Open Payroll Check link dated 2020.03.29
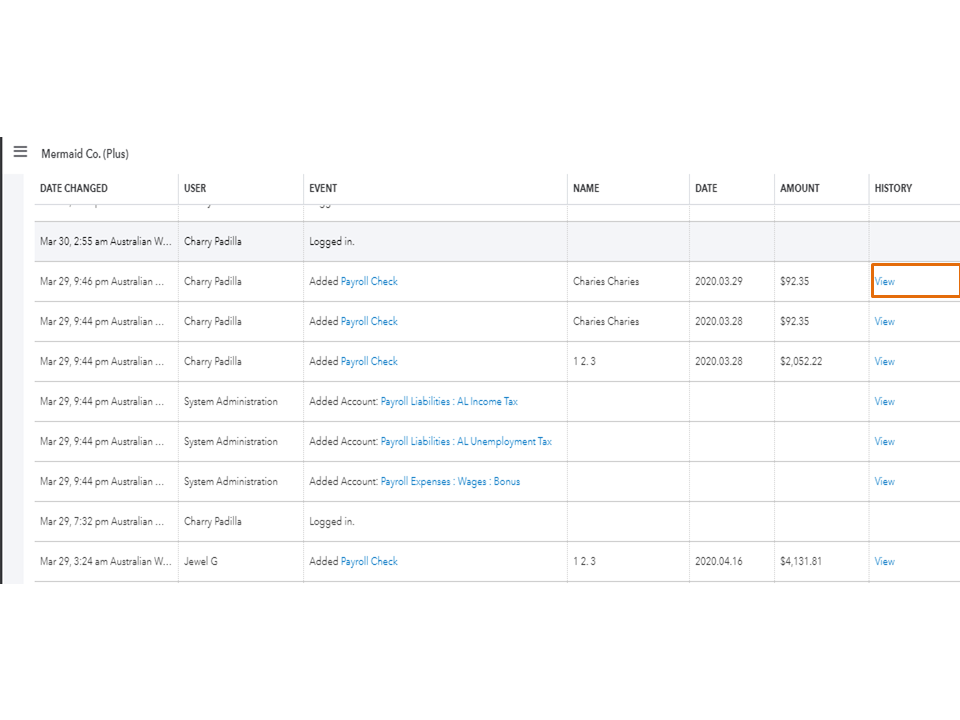The width and height of the screenshot is (960, 720). click(369, 282)
